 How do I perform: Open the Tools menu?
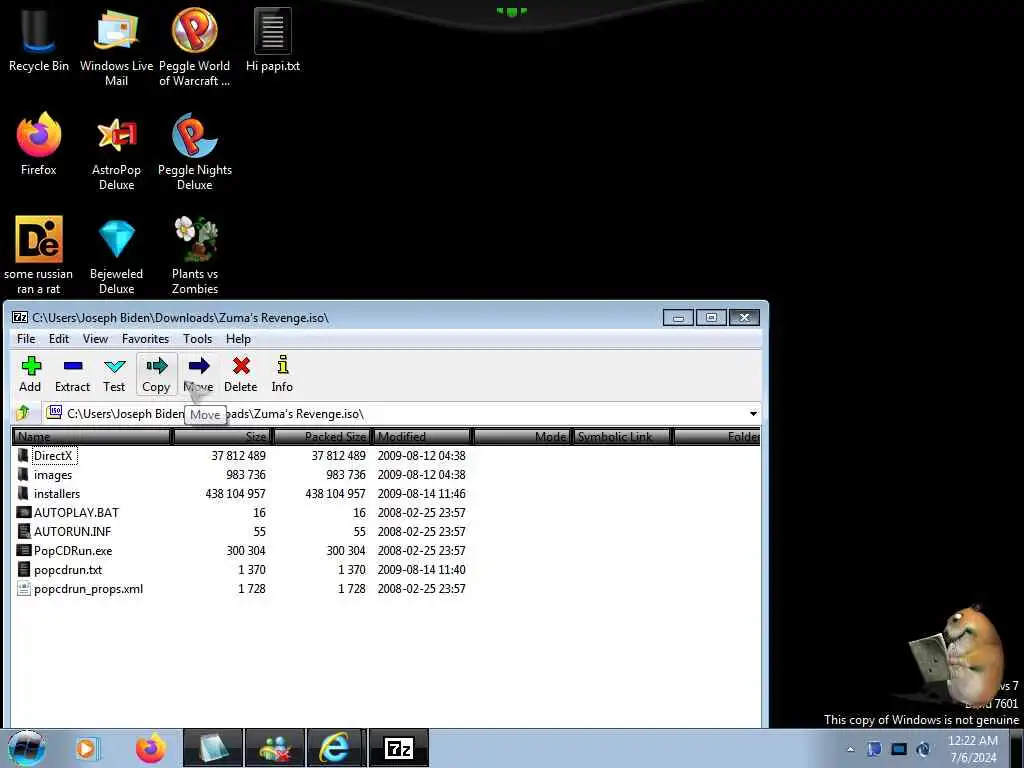(197, 338)
